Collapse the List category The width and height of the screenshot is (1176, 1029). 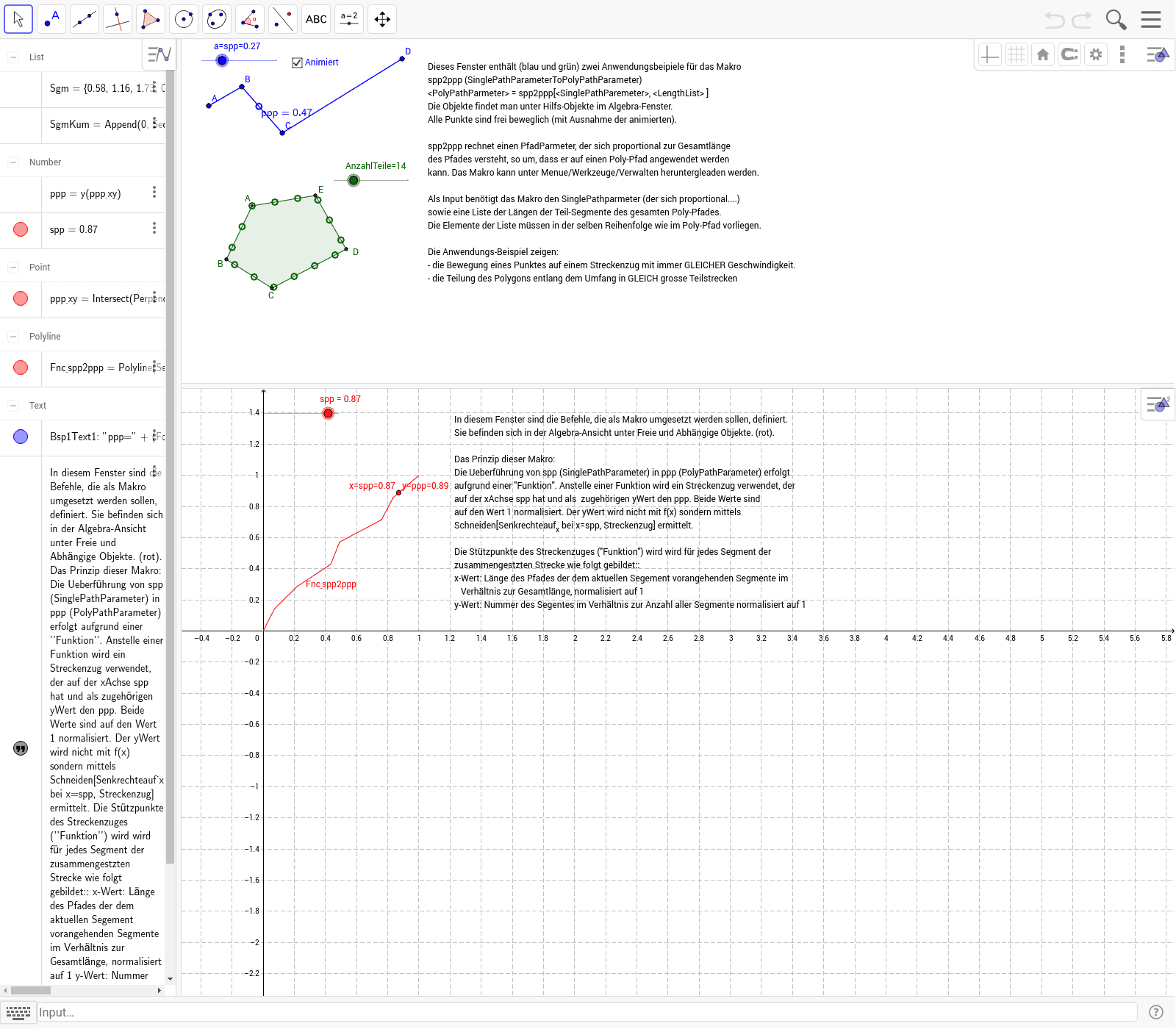13,57
